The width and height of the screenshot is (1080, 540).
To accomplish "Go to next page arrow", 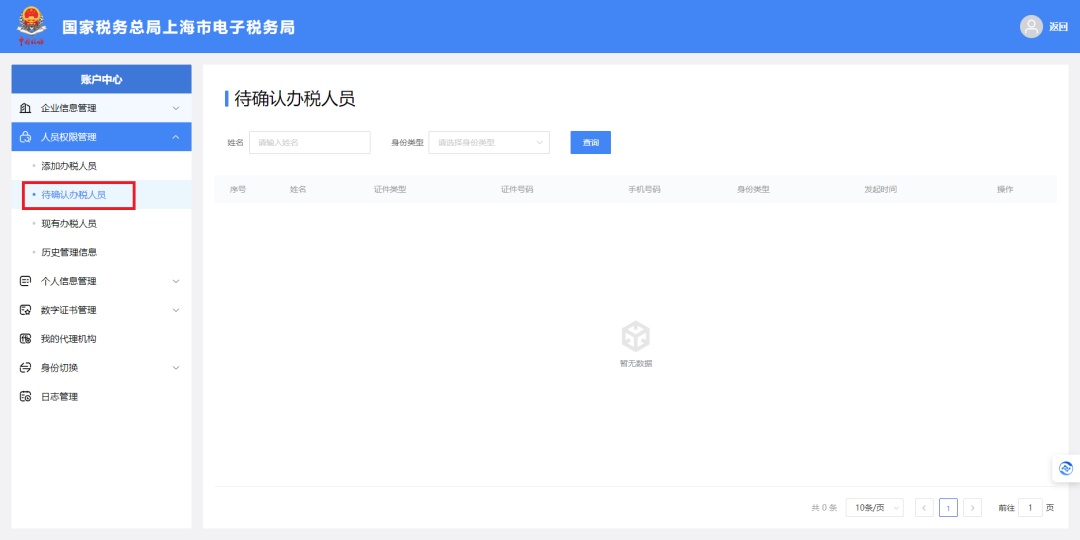I will [972, 508].
